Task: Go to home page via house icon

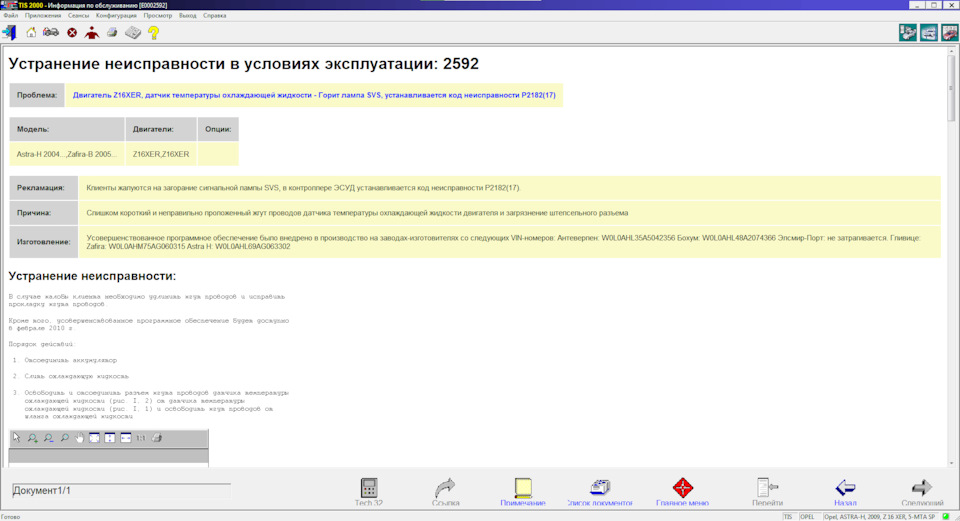Action: (31, 32)
